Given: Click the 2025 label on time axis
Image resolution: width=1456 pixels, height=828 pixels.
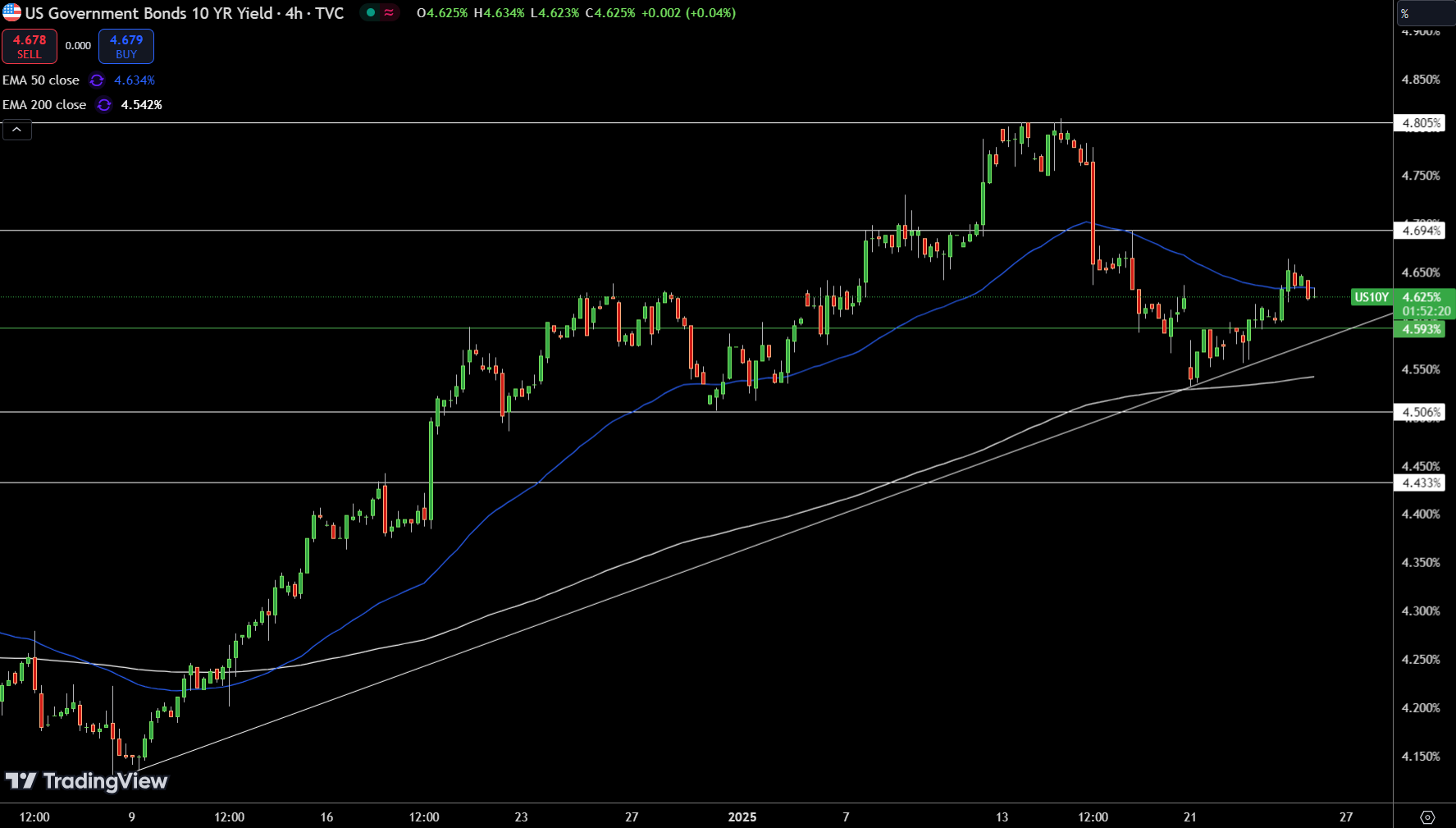Looking at the screenshot, I should click(x=742, y=817).
